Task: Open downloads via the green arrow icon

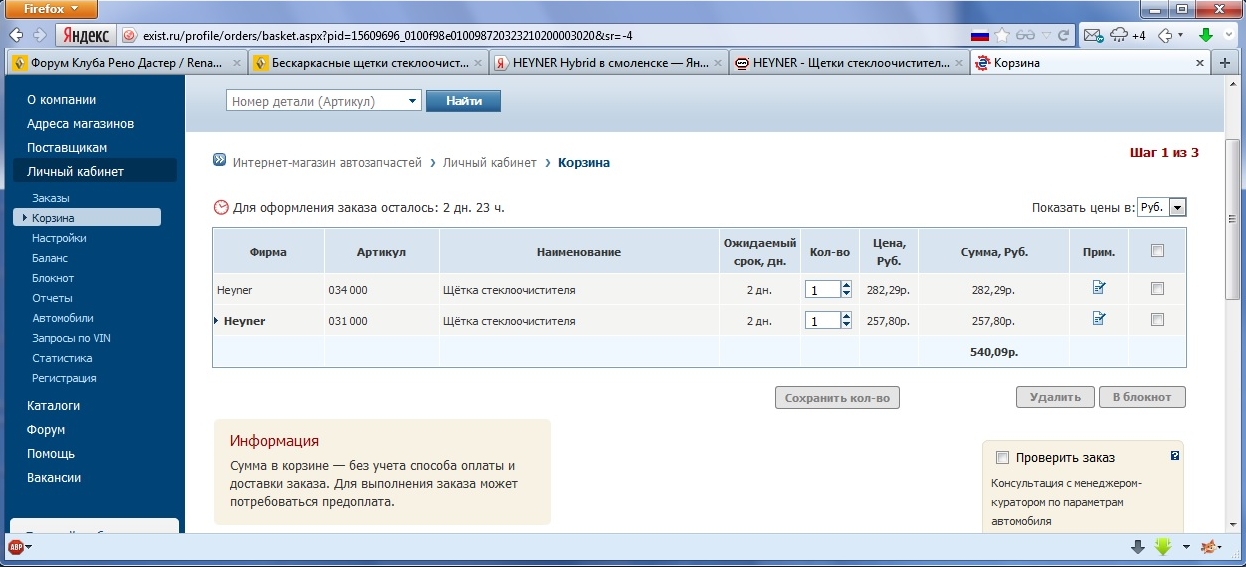Action: [1206, 36]
